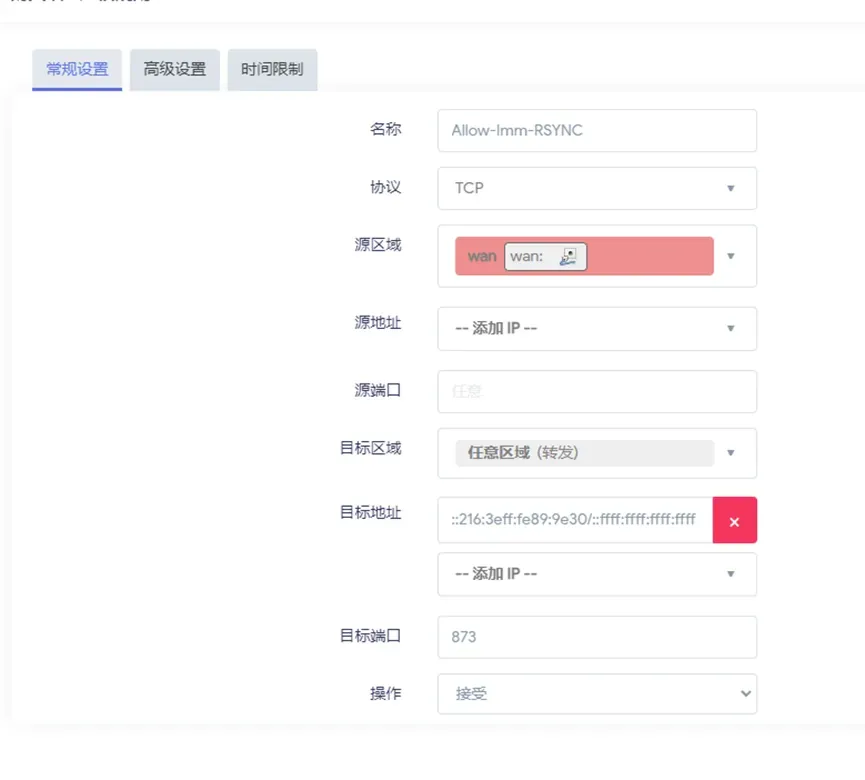
Task: Select the red wan zone badge
Action: point(584,256)
